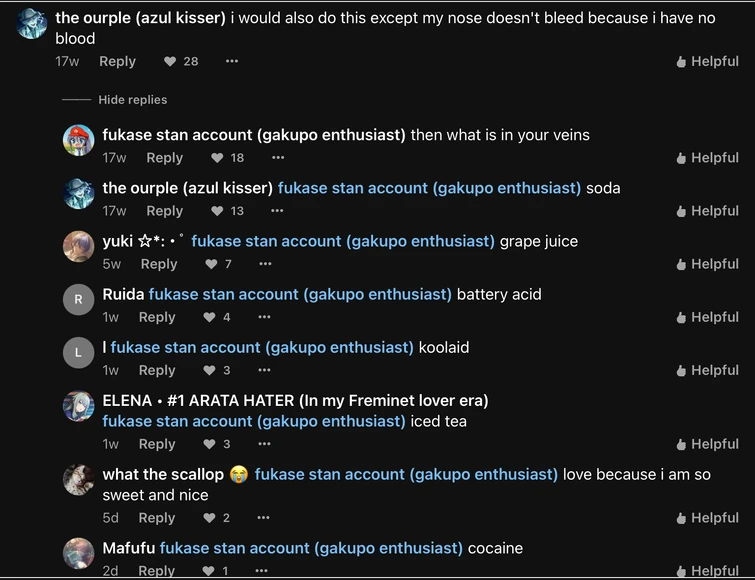Mark the 'iced tea' reply as Helpful

pyautogui.click(x=707, y=444)
